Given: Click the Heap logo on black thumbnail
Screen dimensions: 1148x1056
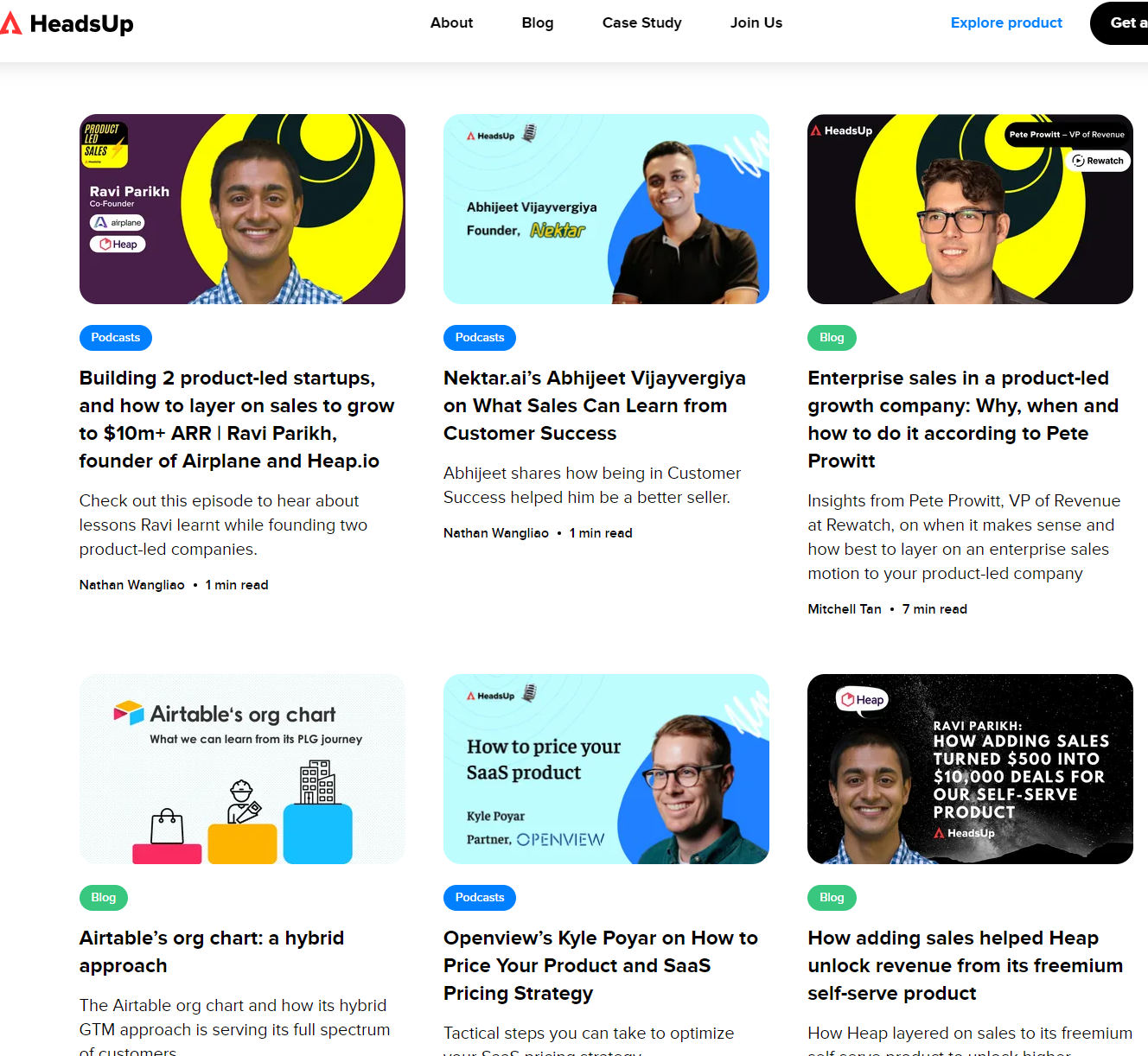Looking at the screenshot, I should coord(863,700).
